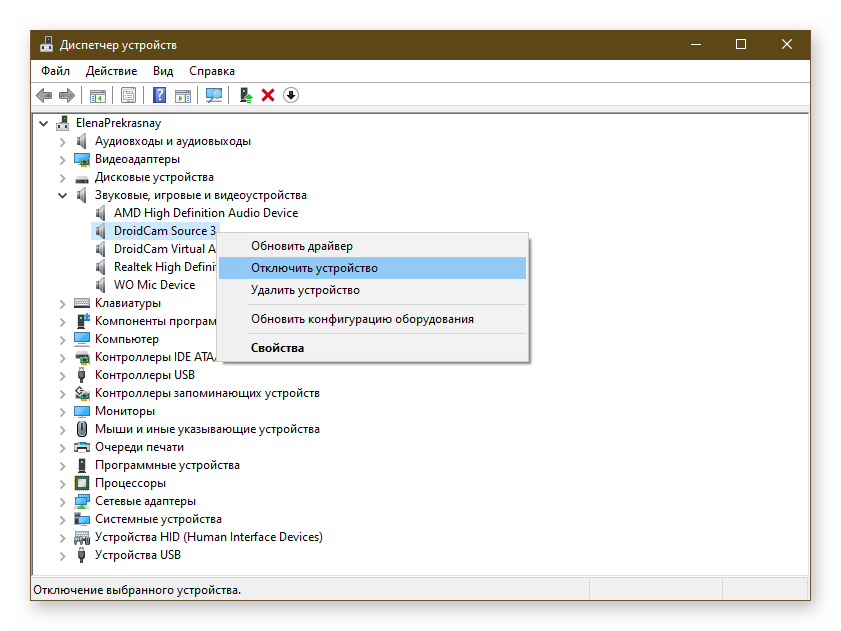841x631 pixels.
Task: Open Свойства from the context menu
Action: (x=372, y=348)
